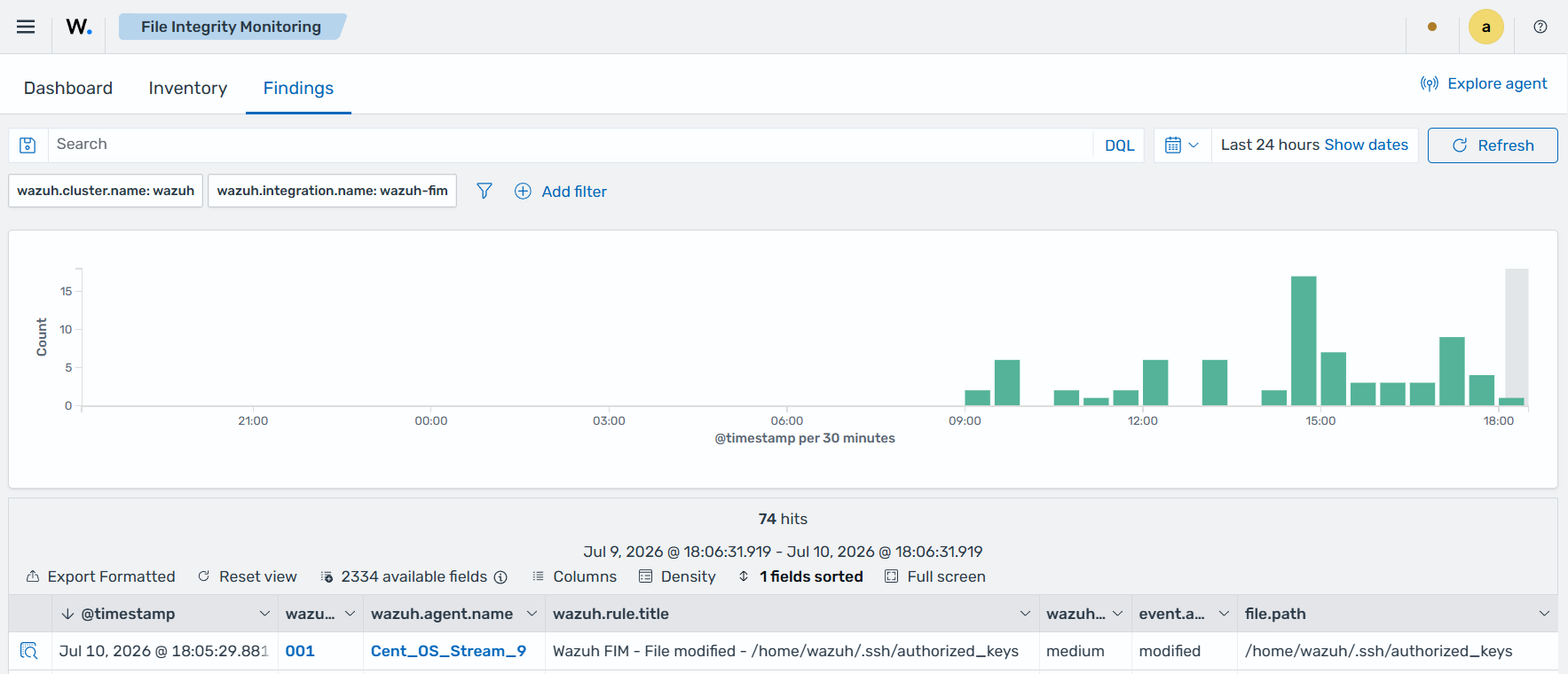The width and height of the screenshot is (1568, 674).
Task: Click the Refresh button
Action: (x=1493, y=145)
